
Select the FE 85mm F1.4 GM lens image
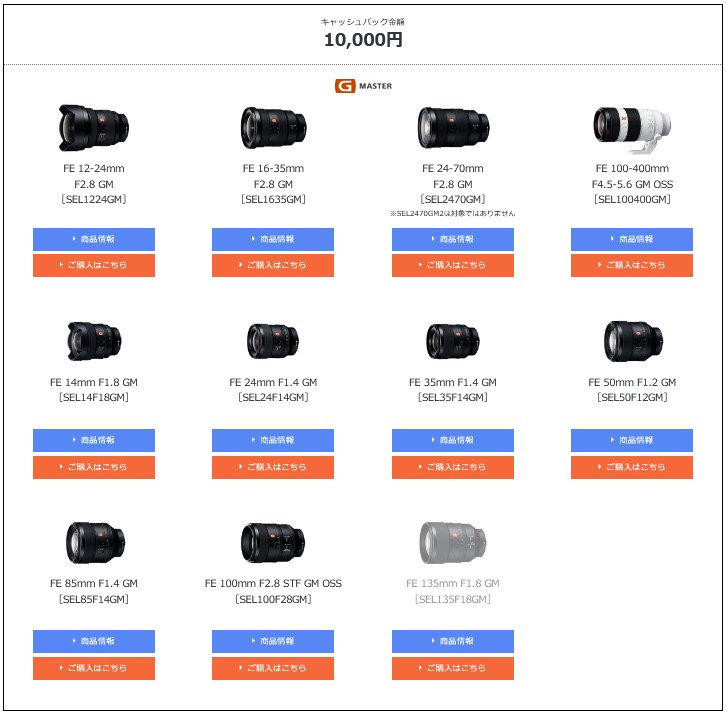click(x=95, y=542)
